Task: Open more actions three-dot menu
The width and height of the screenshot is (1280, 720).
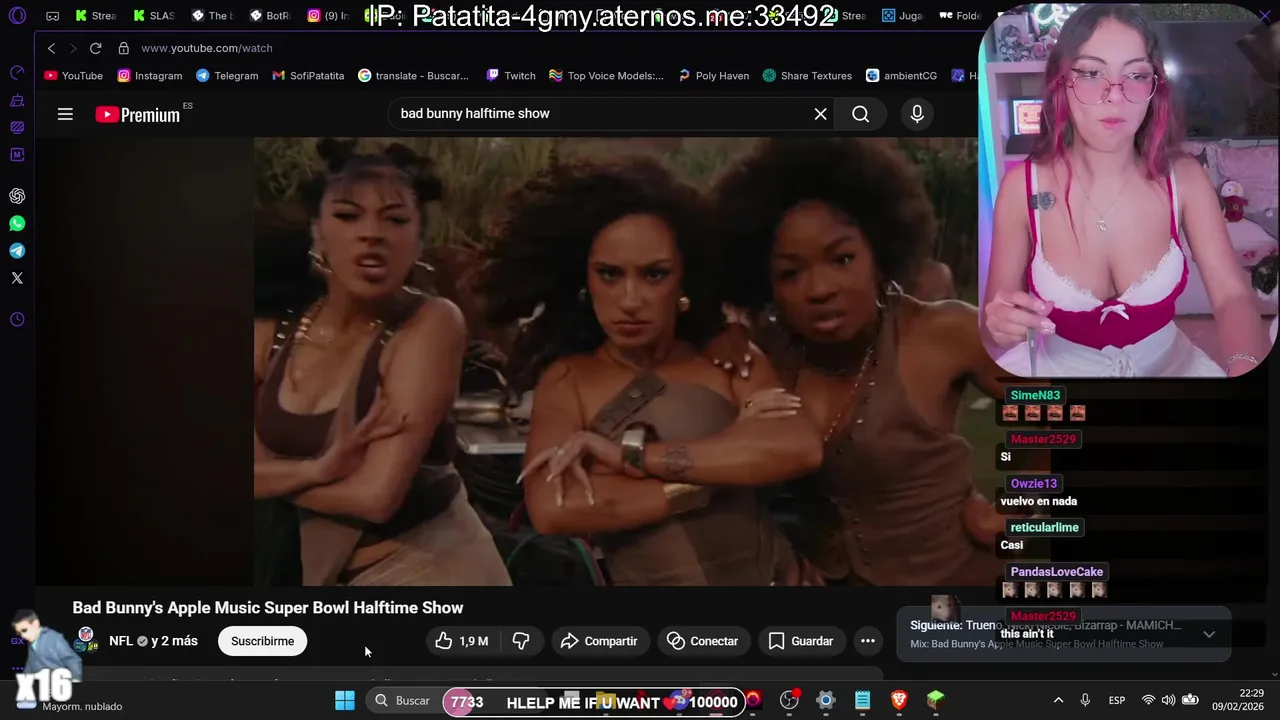Action: pos(868,641)
